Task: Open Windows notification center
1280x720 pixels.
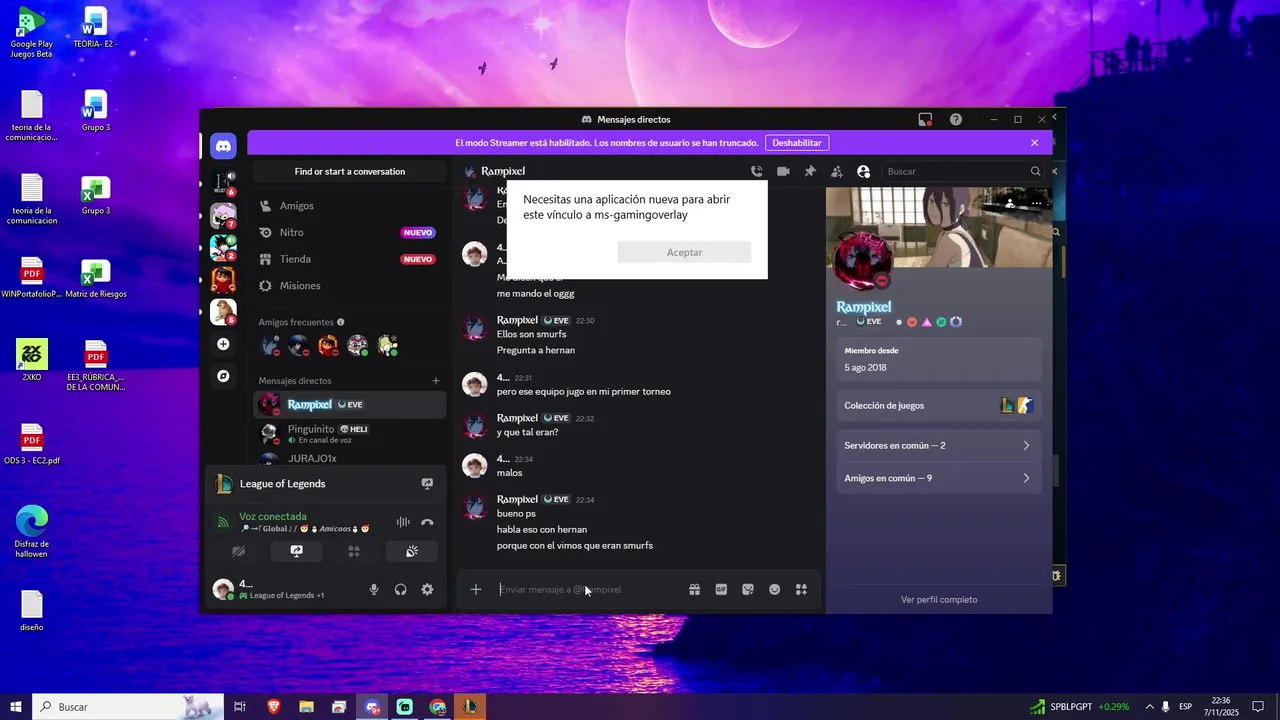Action: [1258, 707]
